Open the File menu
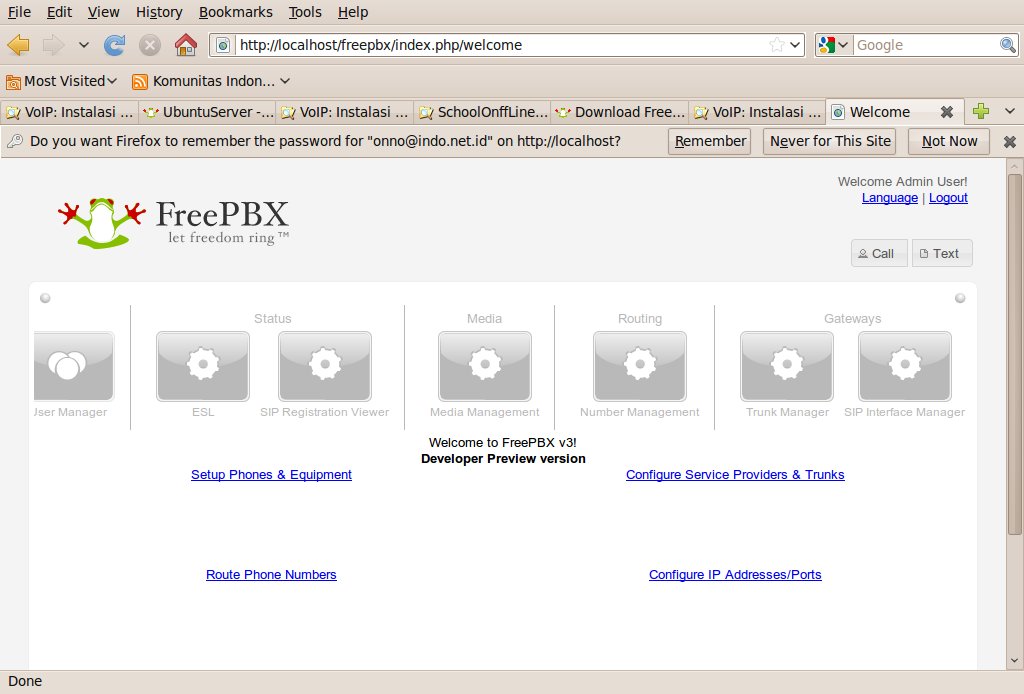Image resolution: width=1024 pixels, height=694 pixels. click(x=19, y=12)
